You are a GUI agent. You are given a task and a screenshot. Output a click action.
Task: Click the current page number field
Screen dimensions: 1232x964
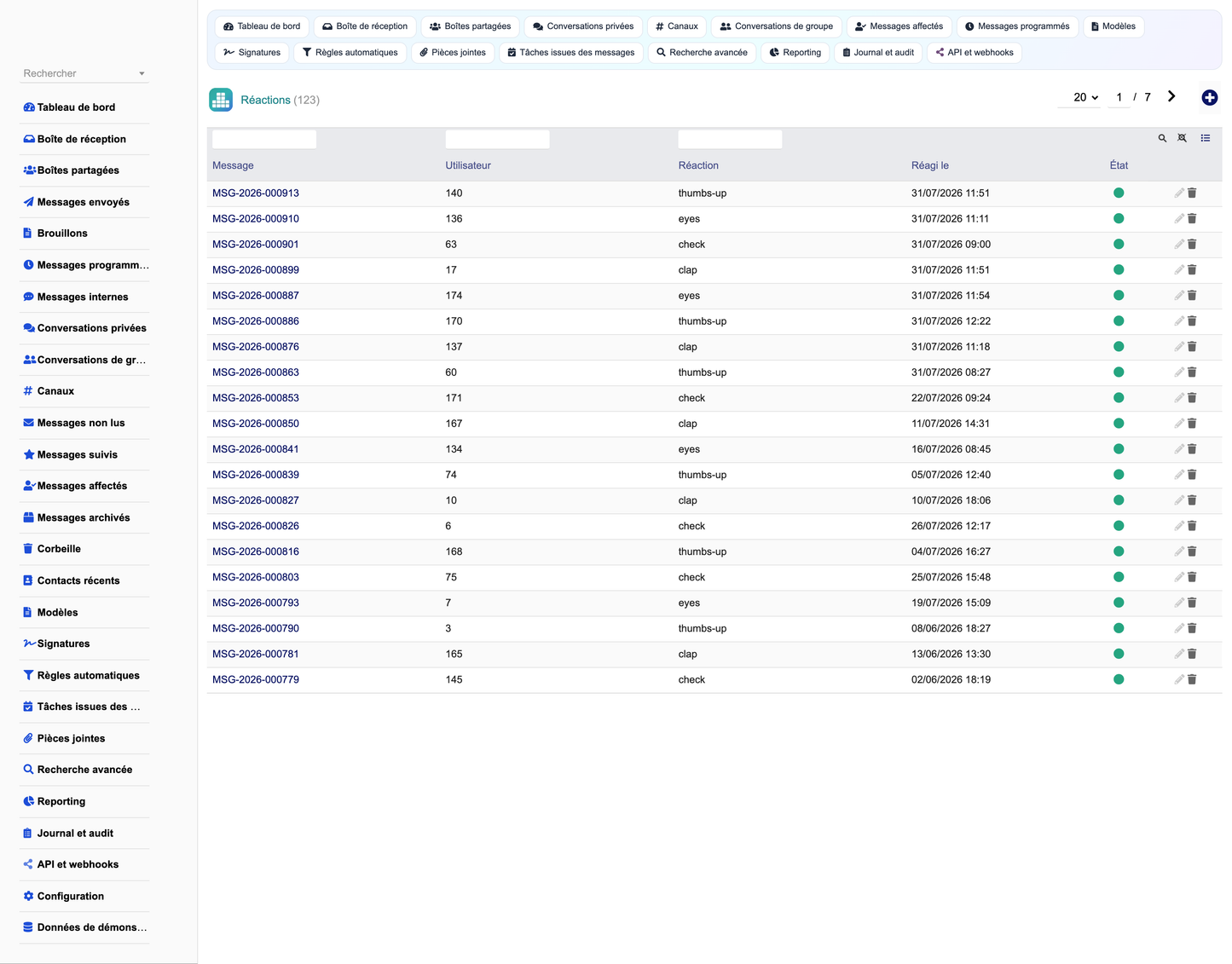1119,97
